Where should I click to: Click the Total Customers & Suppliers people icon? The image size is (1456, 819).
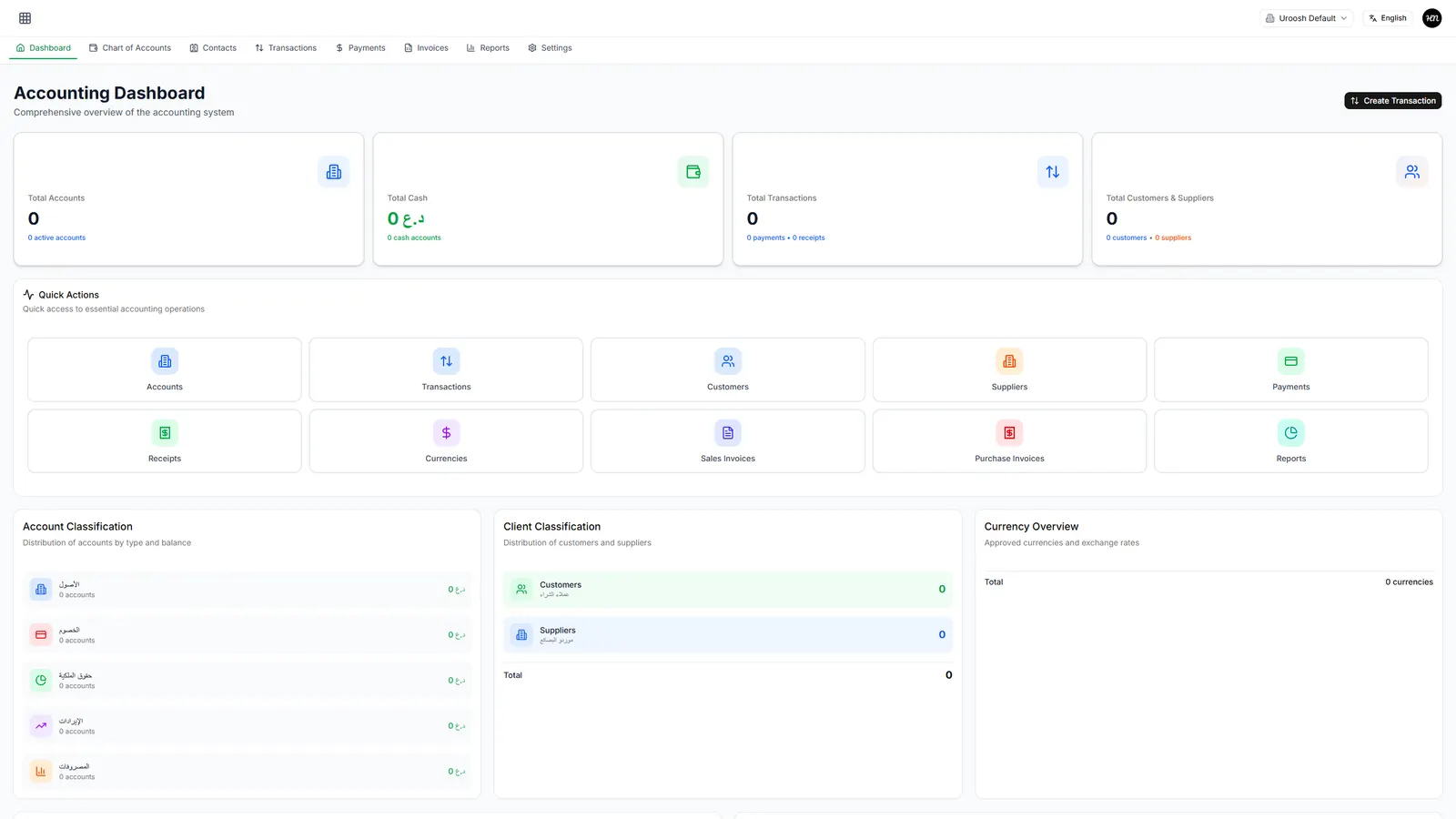coord(1412,172)
